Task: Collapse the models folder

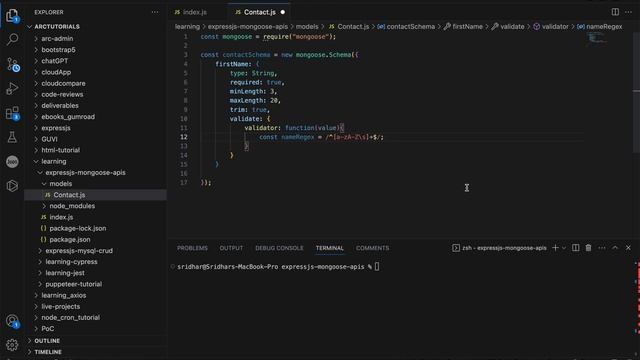Action: pyautogui.click(x=96, y=184)
